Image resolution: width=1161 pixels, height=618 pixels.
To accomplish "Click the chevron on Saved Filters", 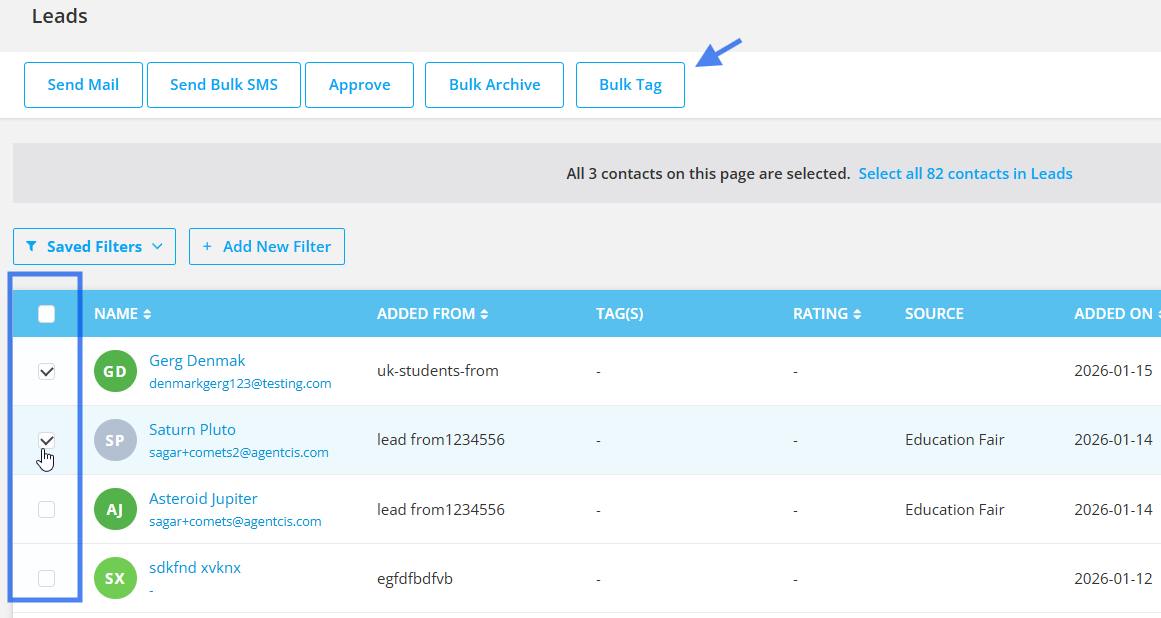I will click(x=157, y=246).
